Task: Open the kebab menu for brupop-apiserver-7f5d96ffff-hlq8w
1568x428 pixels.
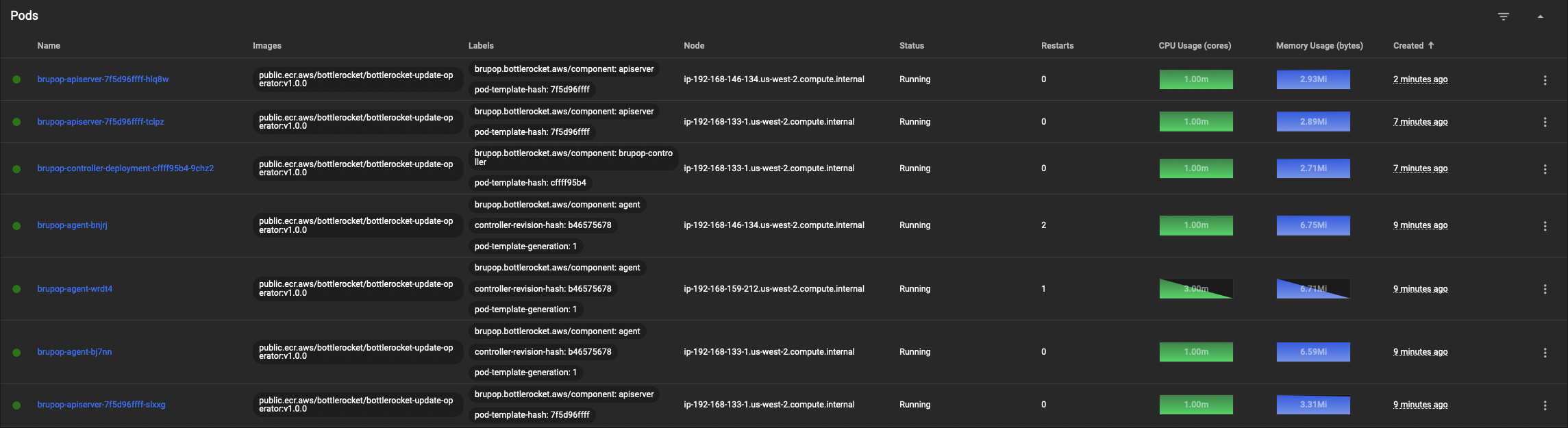Action: coord(1545,79)
